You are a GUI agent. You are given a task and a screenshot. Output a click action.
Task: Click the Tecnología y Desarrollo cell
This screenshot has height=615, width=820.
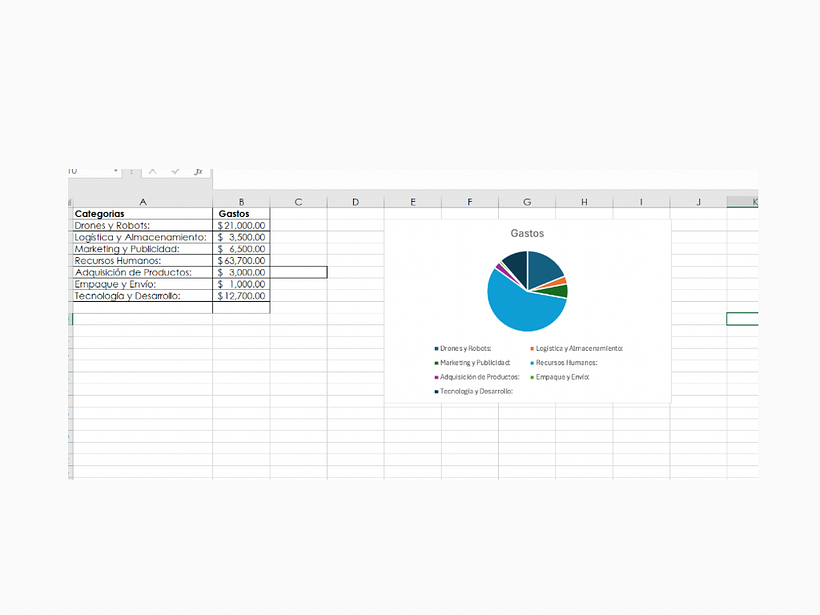(x=142, y=296)
